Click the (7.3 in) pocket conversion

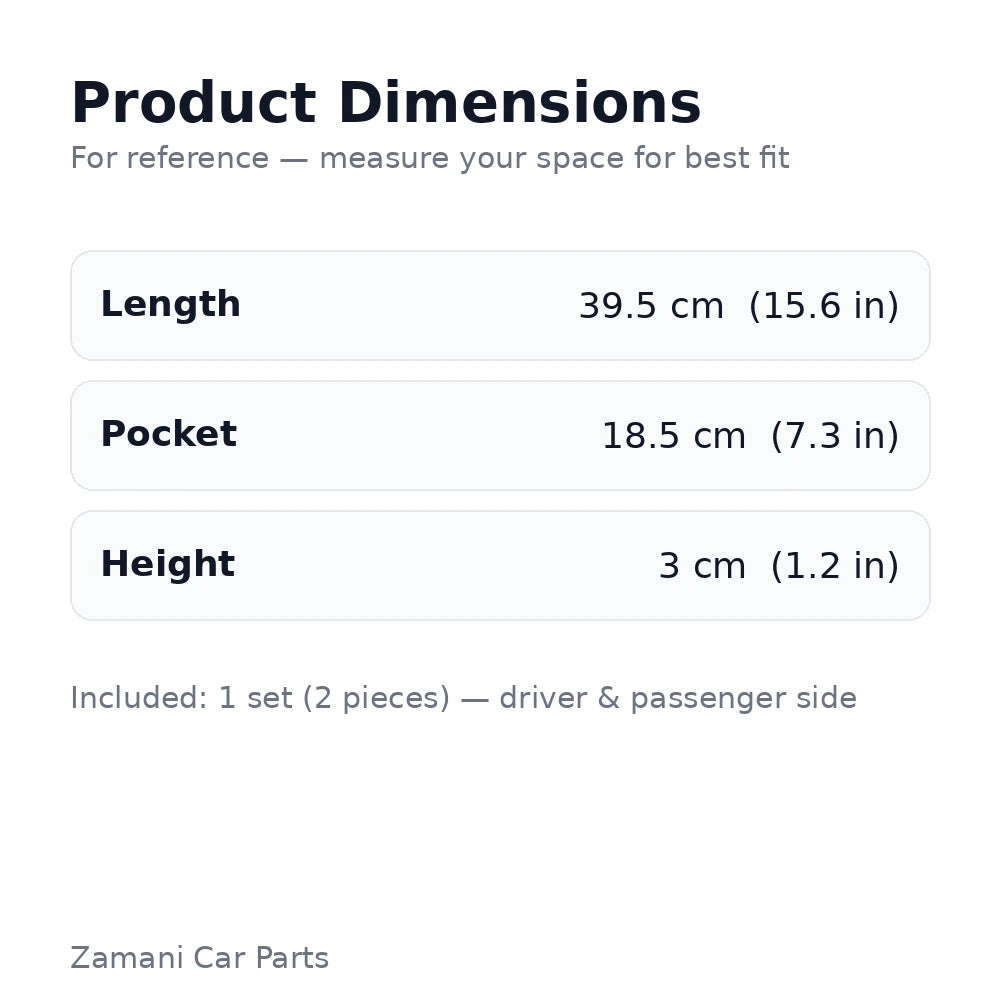click(834, 436)
